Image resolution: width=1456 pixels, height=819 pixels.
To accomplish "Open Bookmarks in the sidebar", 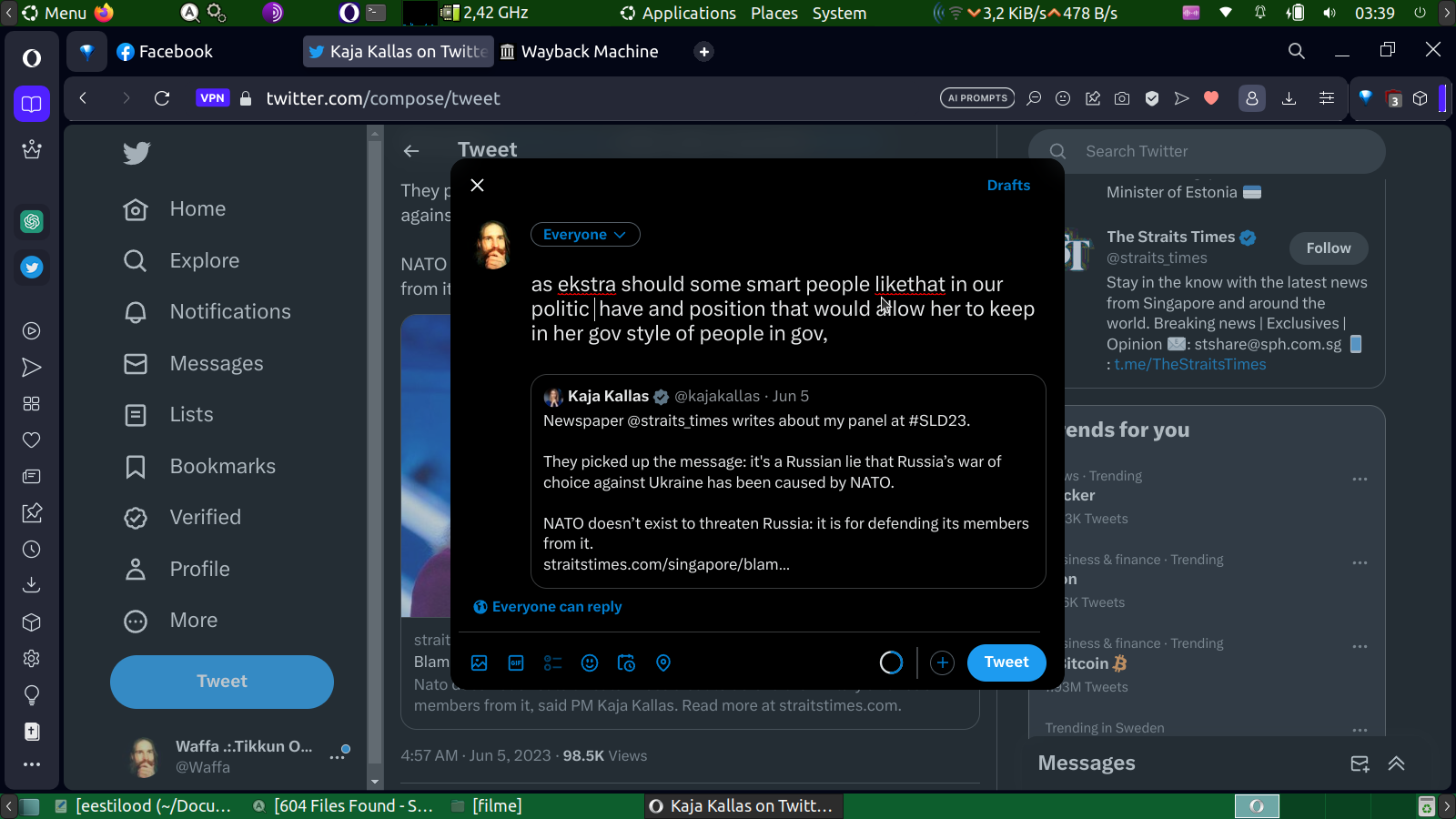I will (x=200, y=467).
